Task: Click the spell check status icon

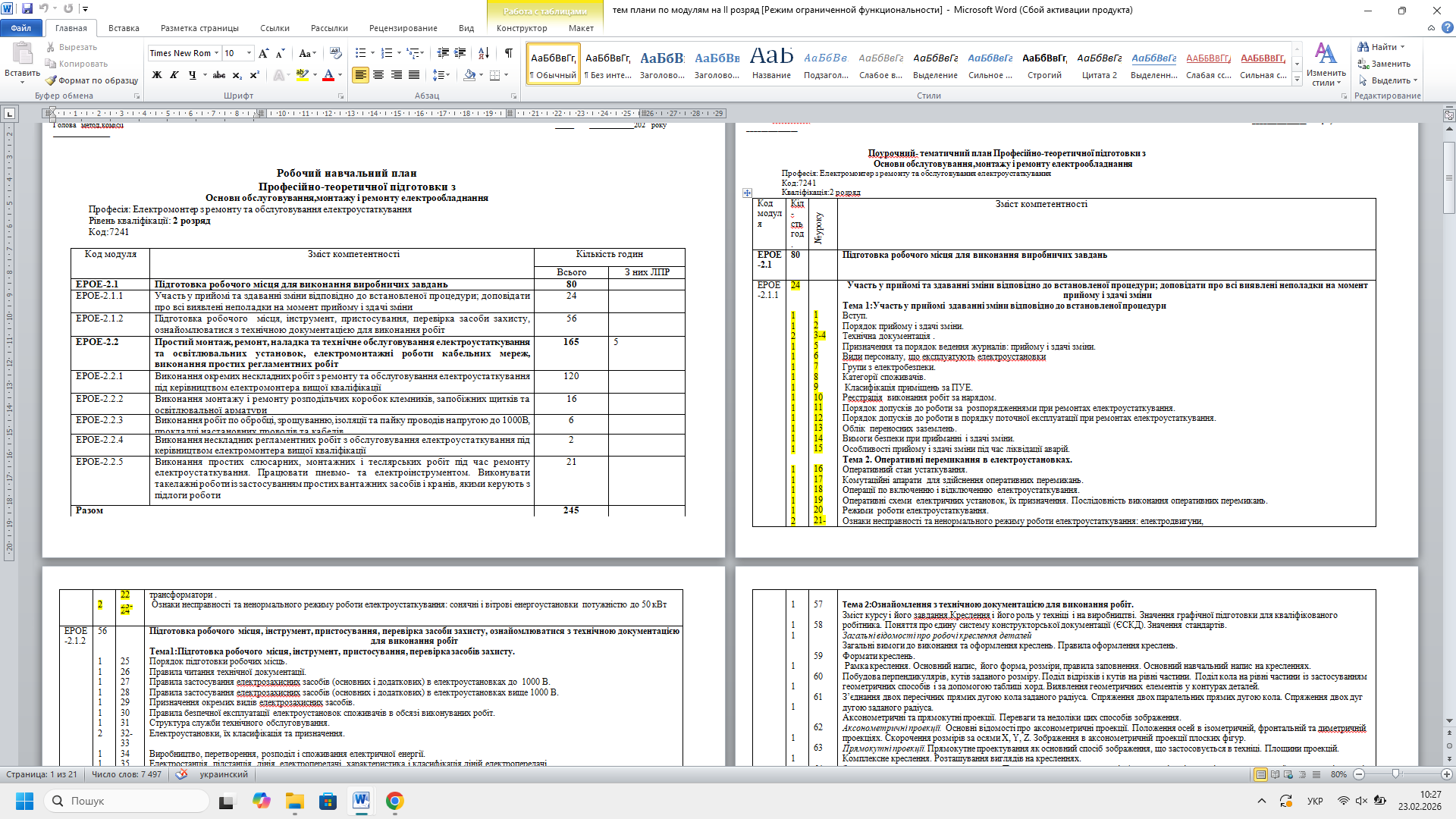Action: (x=181, y=774)
